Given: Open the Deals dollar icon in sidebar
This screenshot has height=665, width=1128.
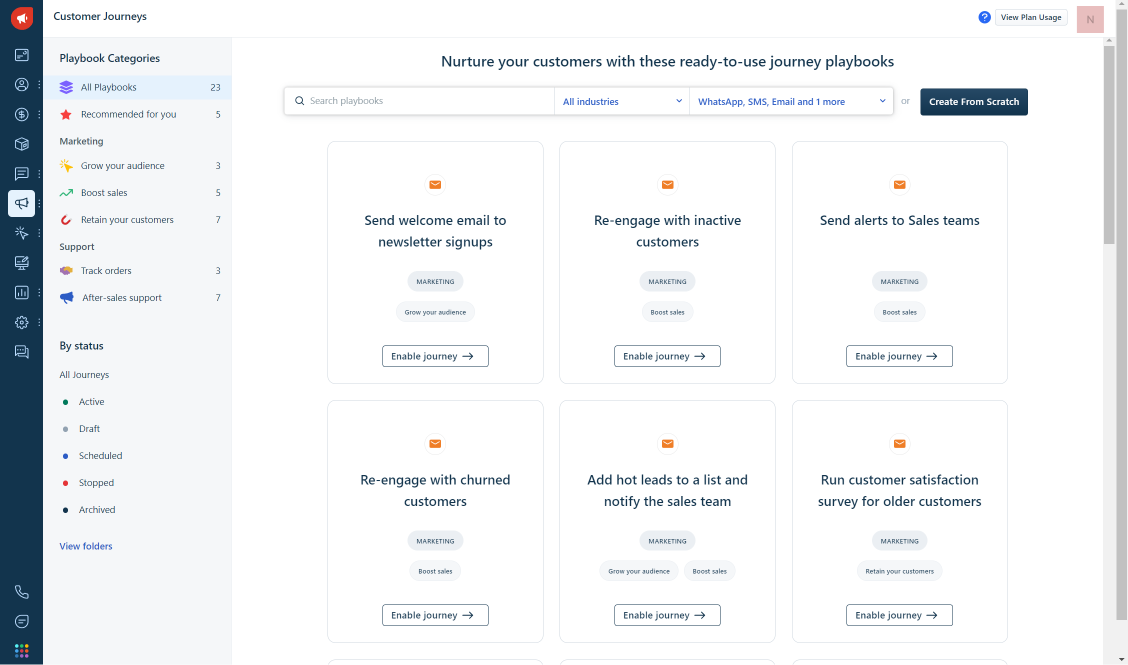Looking at the screenshot, I should [x=22, y=114].
